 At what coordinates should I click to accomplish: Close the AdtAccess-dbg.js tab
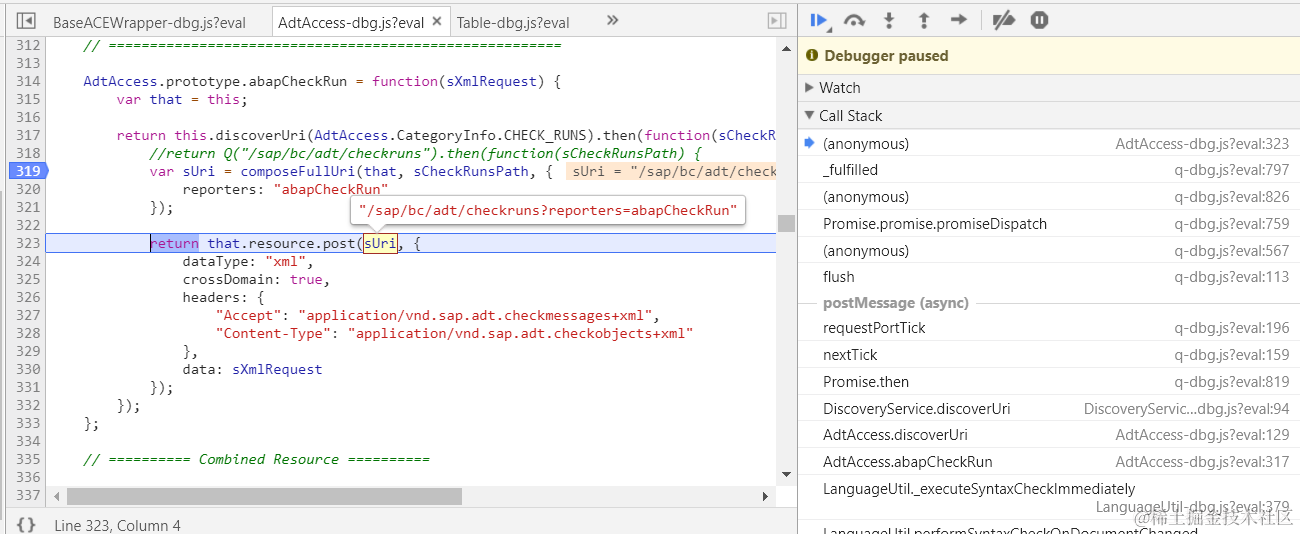coord(437,21)
